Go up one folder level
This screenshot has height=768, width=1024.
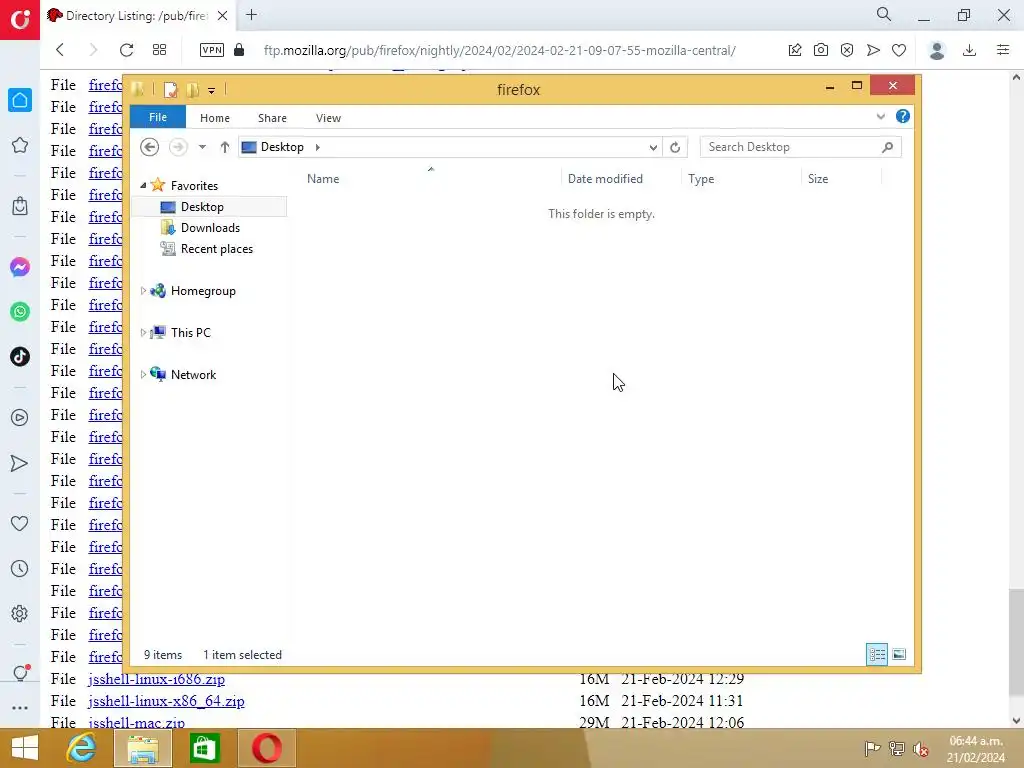tap(225, 147)
